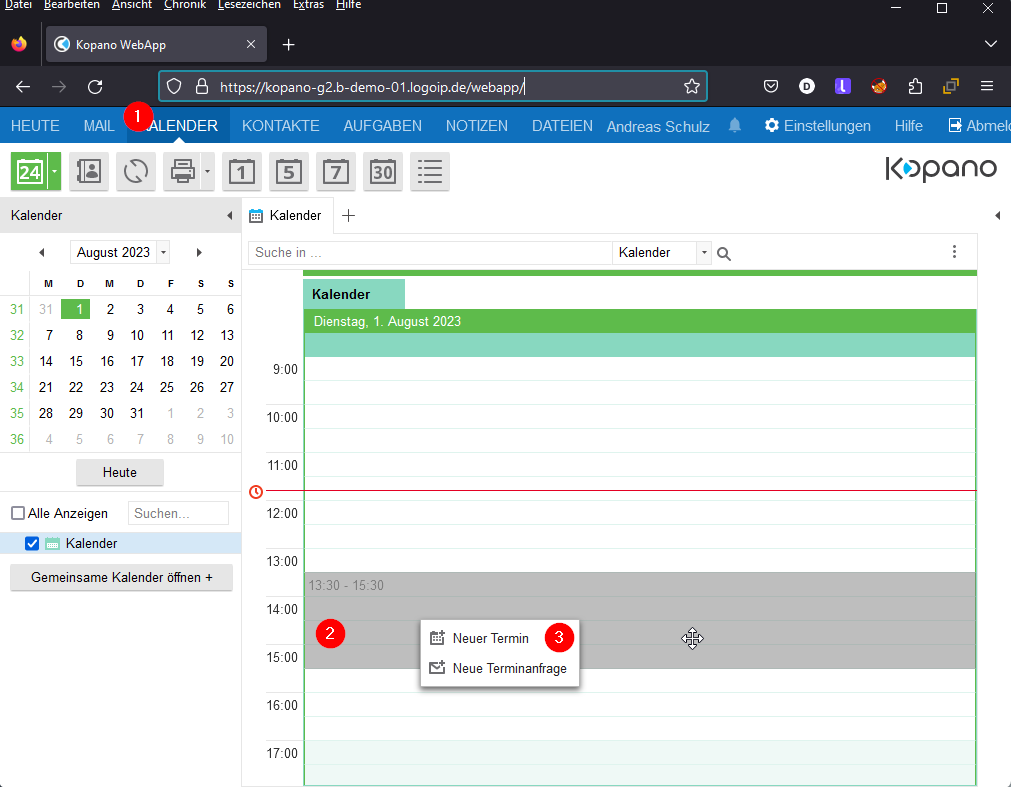1011x787 pixels.
Task: Click the Kalender label tab above day view
Action: 354,295
